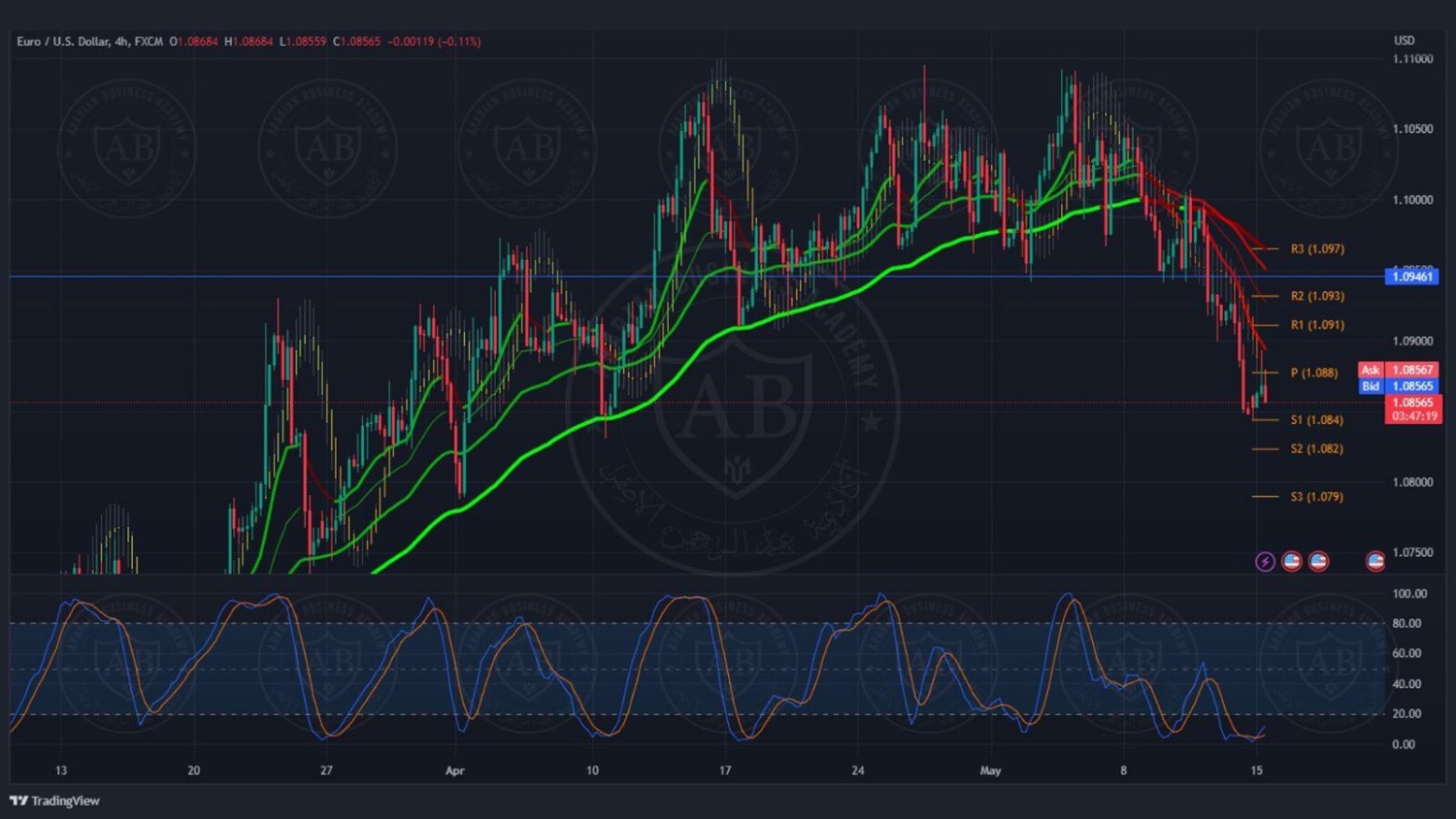This screenshot has height=819, width=1456.
Task: Click the 1.08000 price axis level
Action: pyautogui.click(x=1413, y=482)
